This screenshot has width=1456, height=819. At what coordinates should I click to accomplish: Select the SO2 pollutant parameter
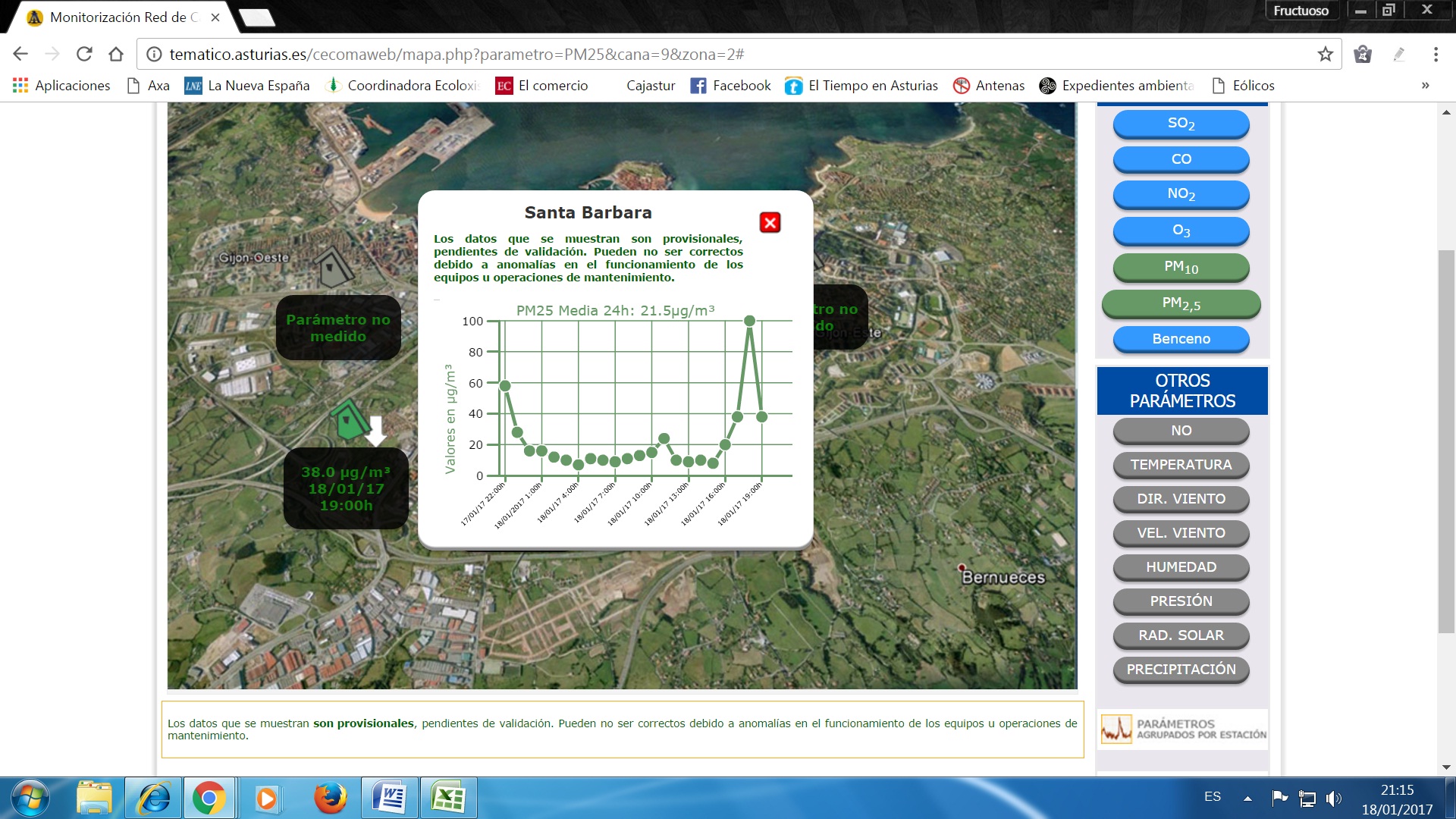pos(1181,124)
